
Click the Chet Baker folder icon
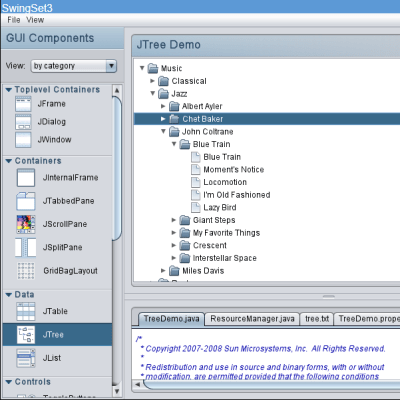click(x=174, y=119)
